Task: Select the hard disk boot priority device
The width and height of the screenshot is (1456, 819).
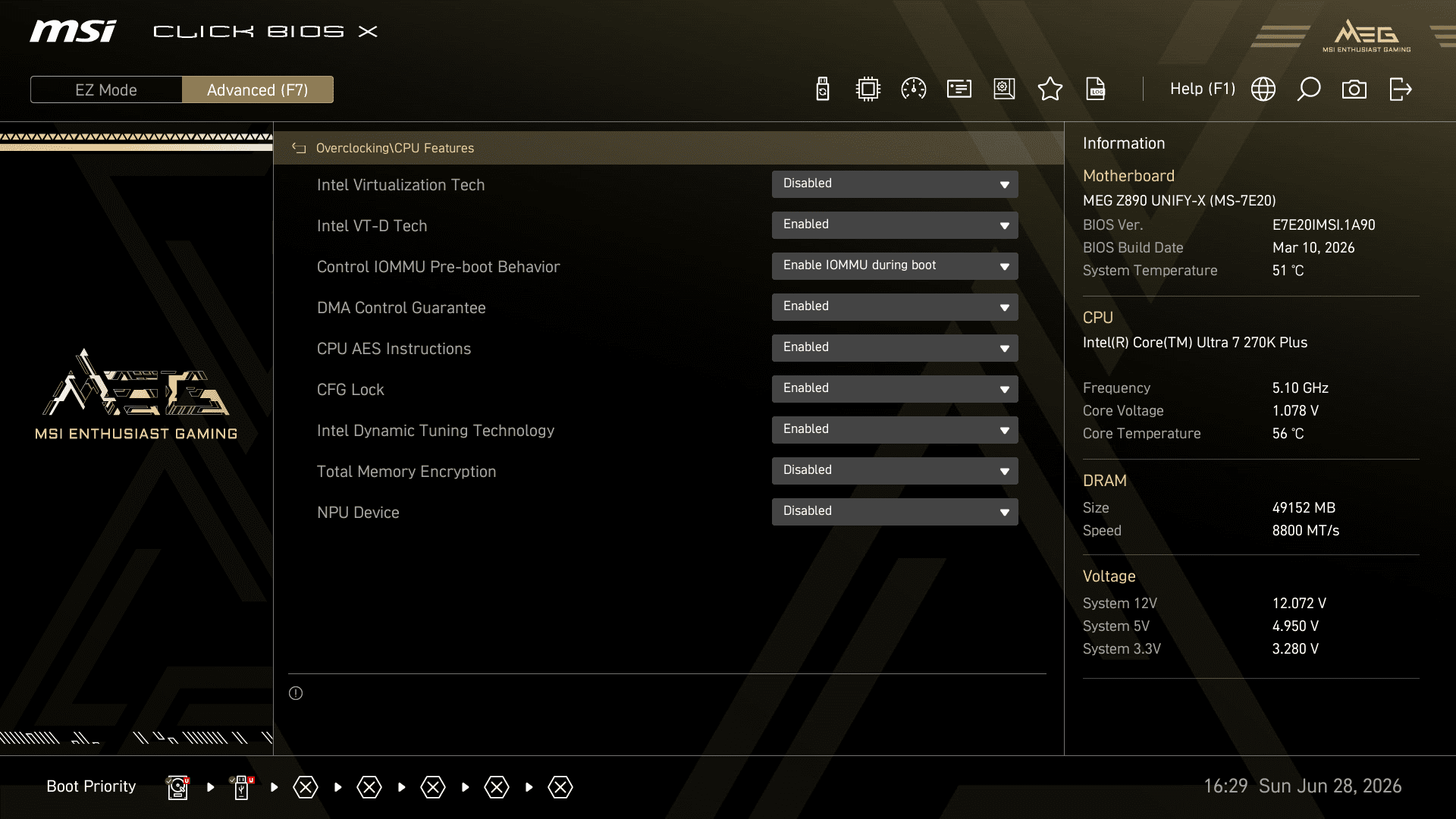Action: [x=177, y=787]
